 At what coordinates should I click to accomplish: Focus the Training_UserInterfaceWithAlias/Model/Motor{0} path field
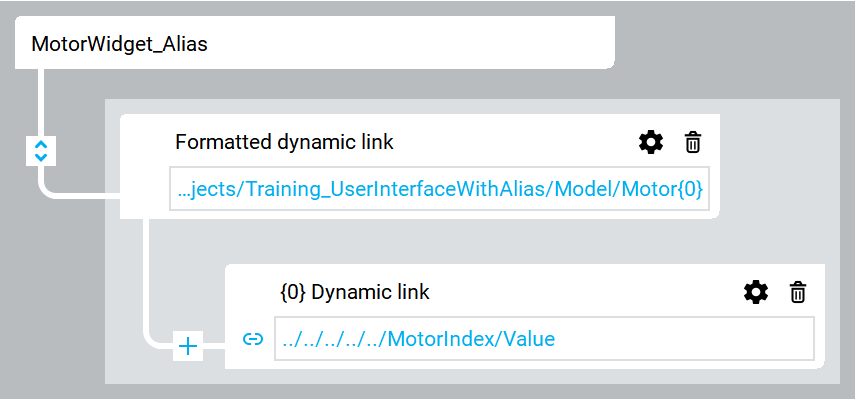coord(439,189)
